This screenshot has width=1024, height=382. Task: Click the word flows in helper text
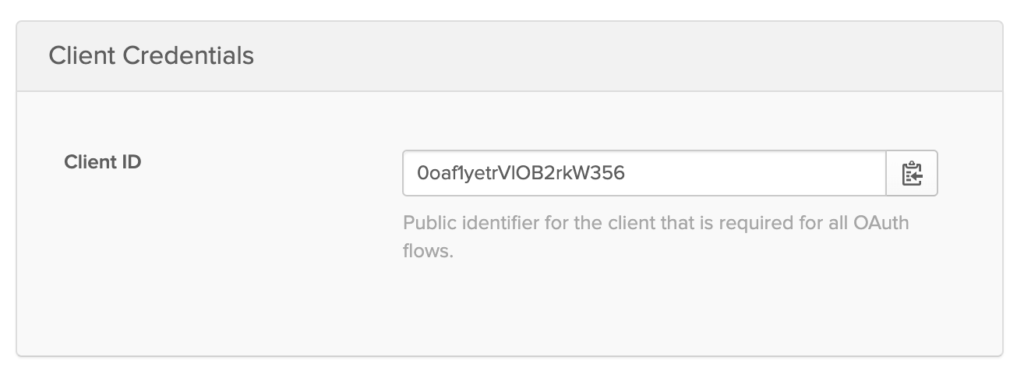coord(424,251)
